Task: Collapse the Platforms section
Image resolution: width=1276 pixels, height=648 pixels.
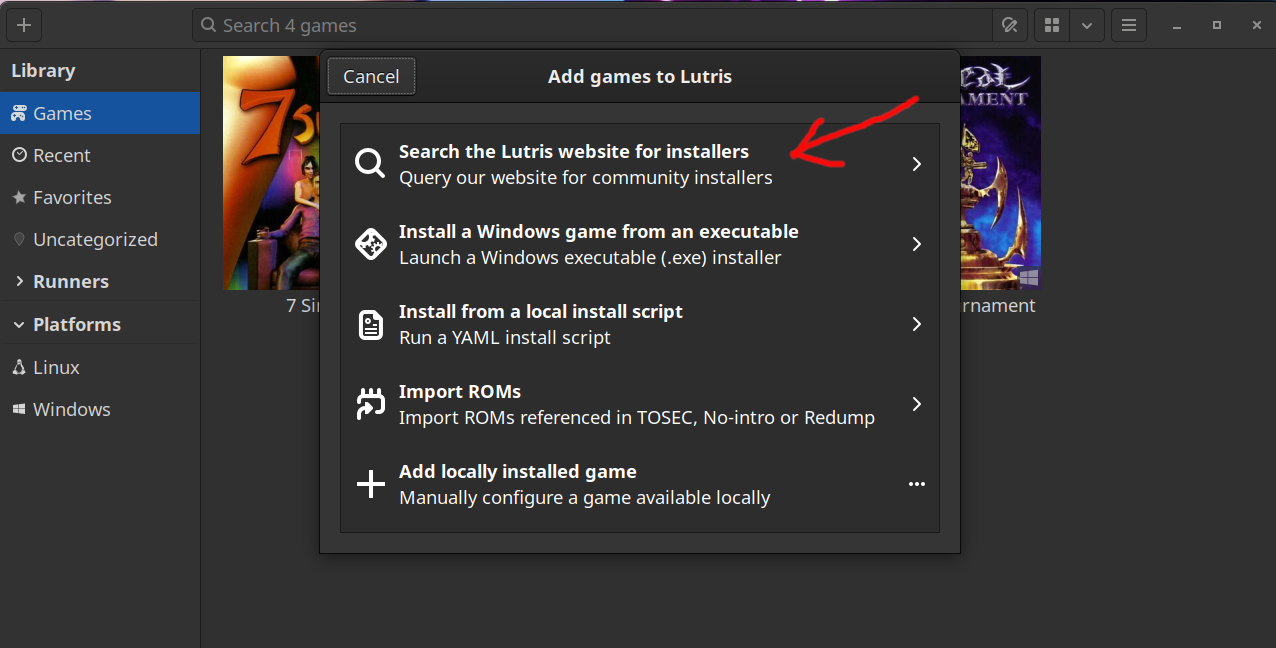Action: [x=100, y=324]
